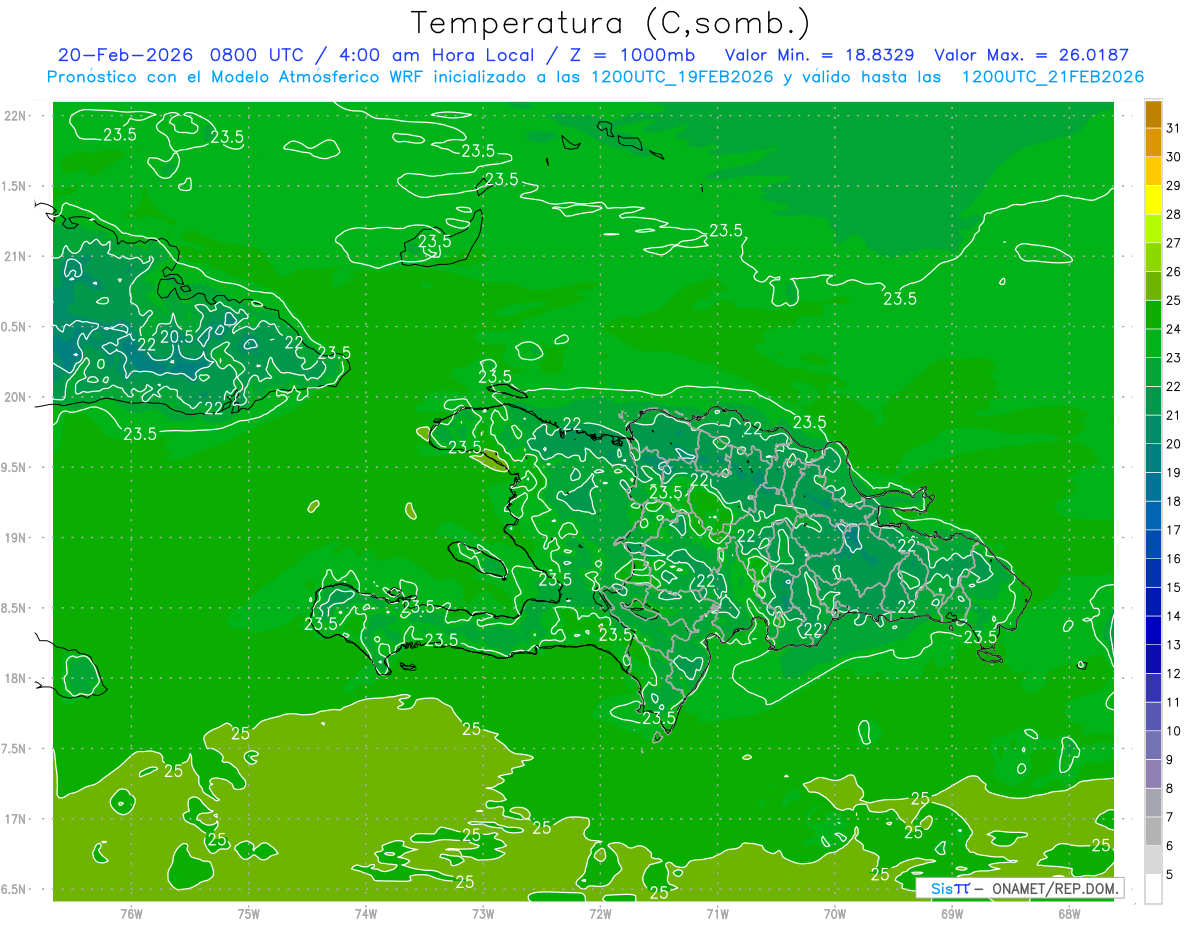1200x927 pixels.
Task: Click the color bar legend value '30'
Action: click(1174, 156)
